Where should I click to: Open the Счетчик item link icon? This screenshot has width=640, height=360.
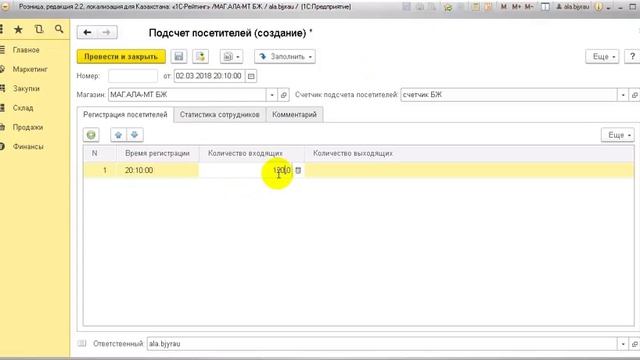coord(635,95)
